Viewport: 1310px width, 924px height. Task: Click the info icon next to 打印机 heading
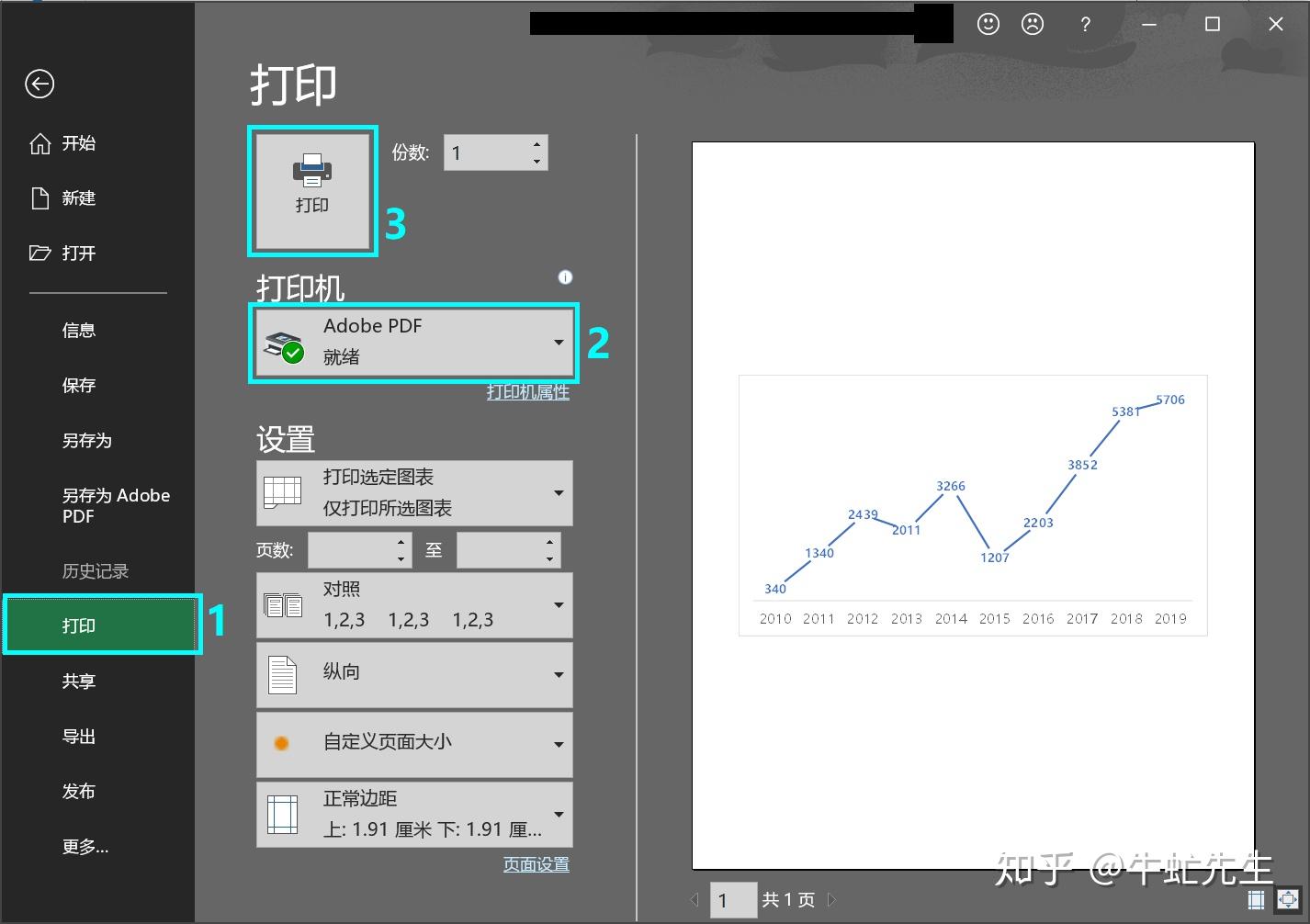[565, 276]
